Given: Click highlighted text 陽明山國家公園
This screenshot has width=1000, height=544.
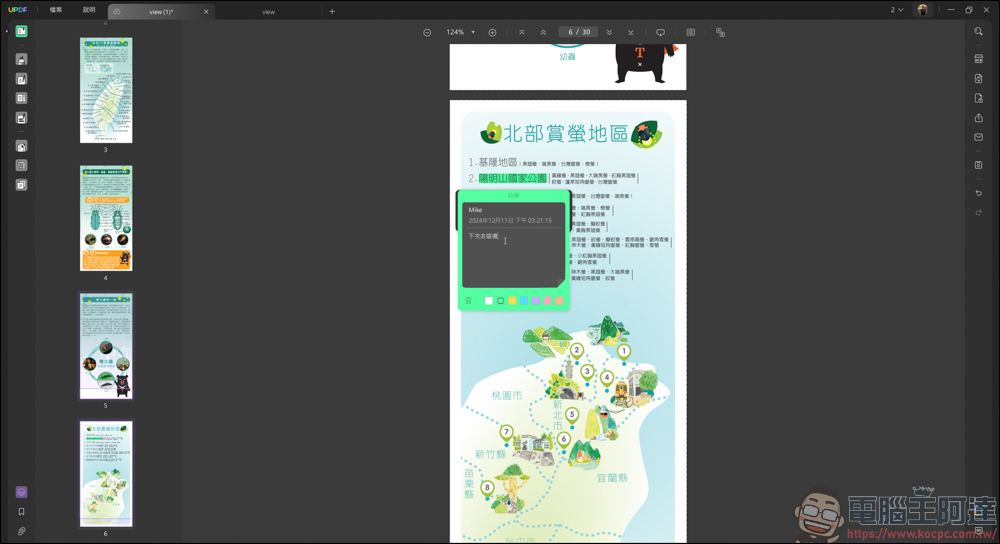Looking at the screenshot, I should click(513, 179).
